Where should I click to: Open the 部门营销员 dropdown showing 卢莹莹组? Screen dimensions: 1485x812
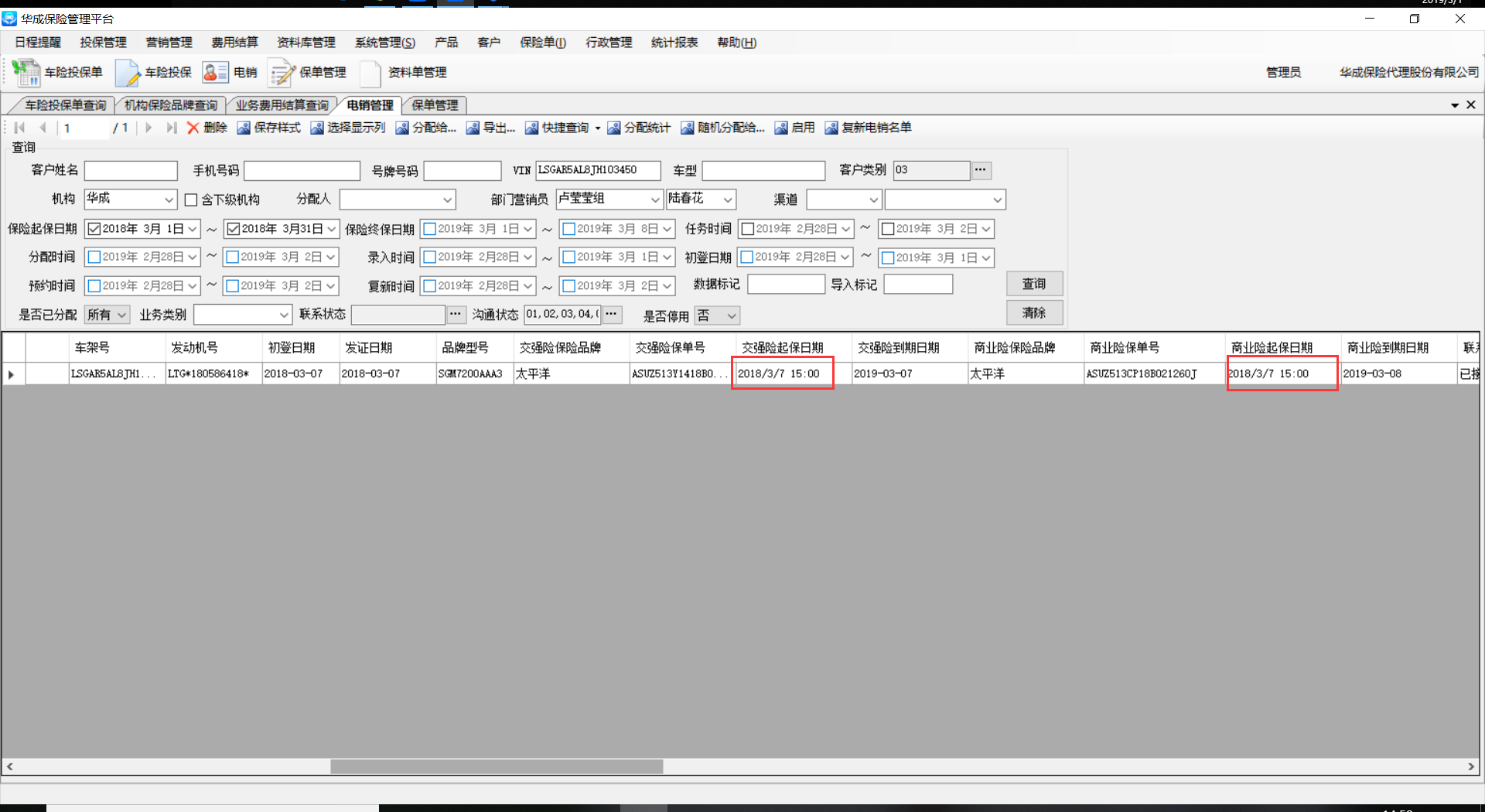point(654,200)
